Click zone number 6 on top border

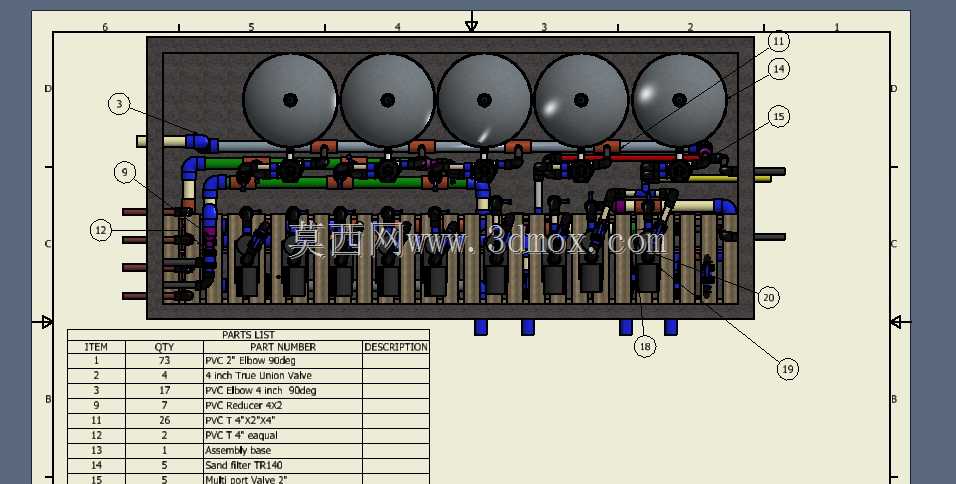pos(105,27)
